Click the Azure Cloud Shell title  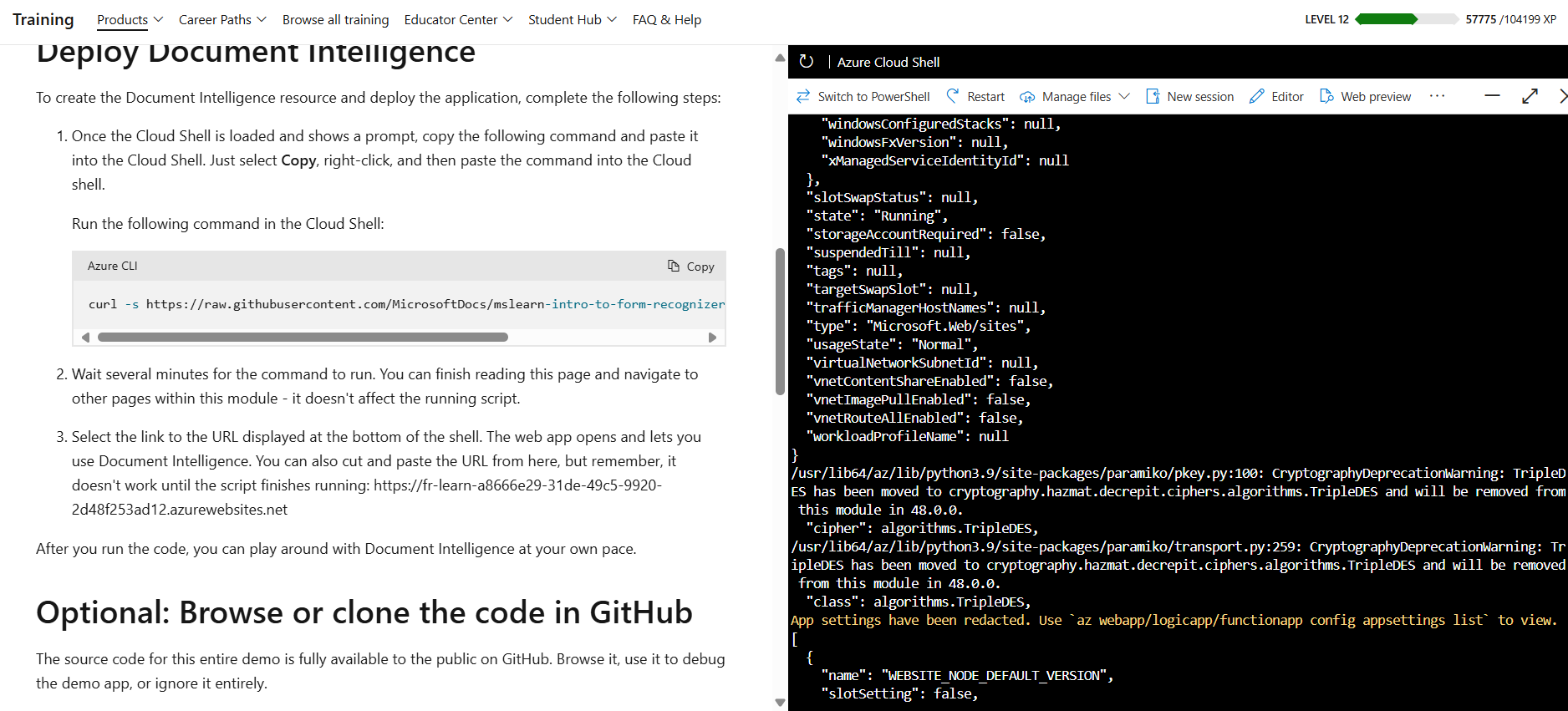[888, 62]
